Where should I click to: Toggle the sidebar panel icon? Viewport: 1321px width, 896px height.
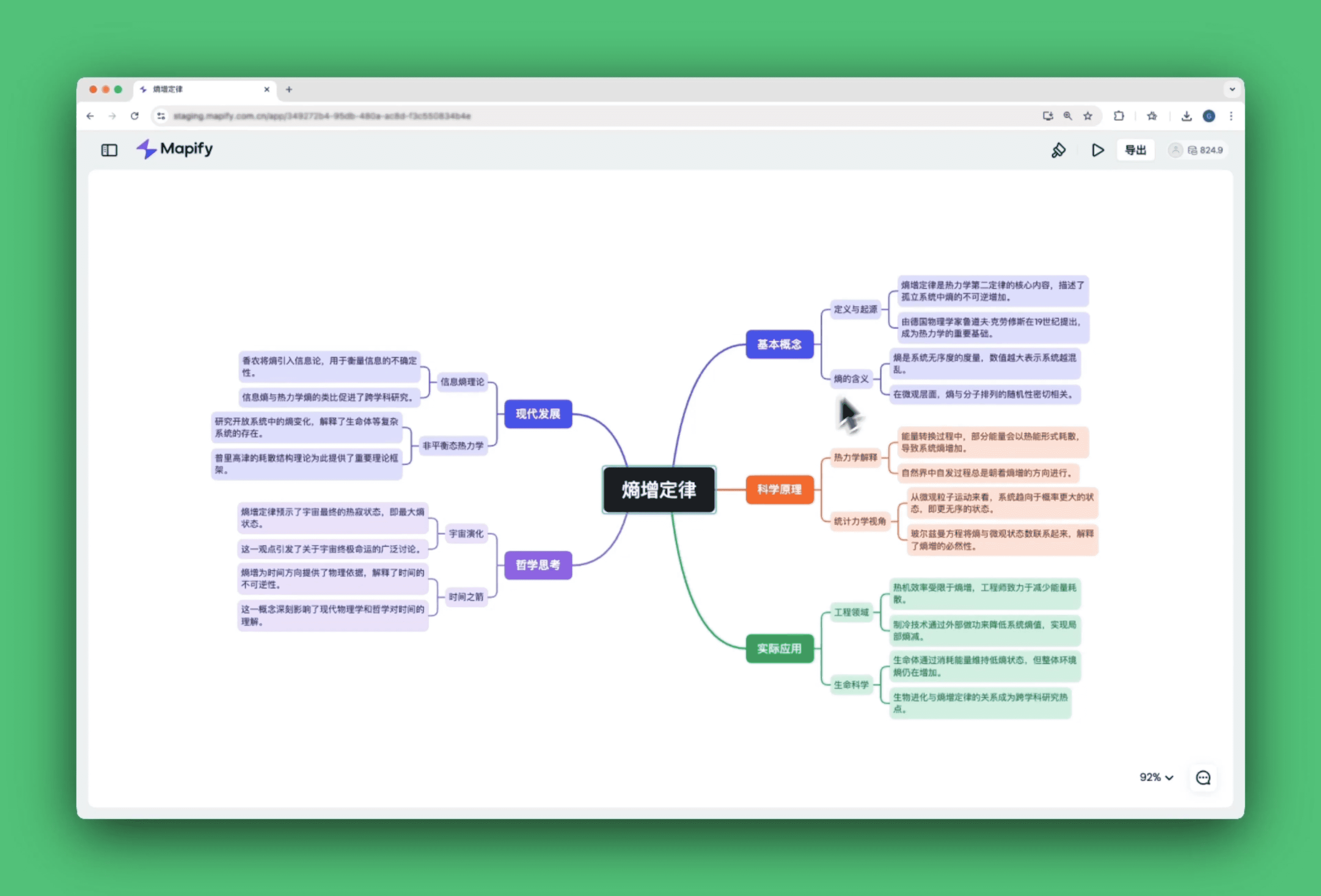109,150
